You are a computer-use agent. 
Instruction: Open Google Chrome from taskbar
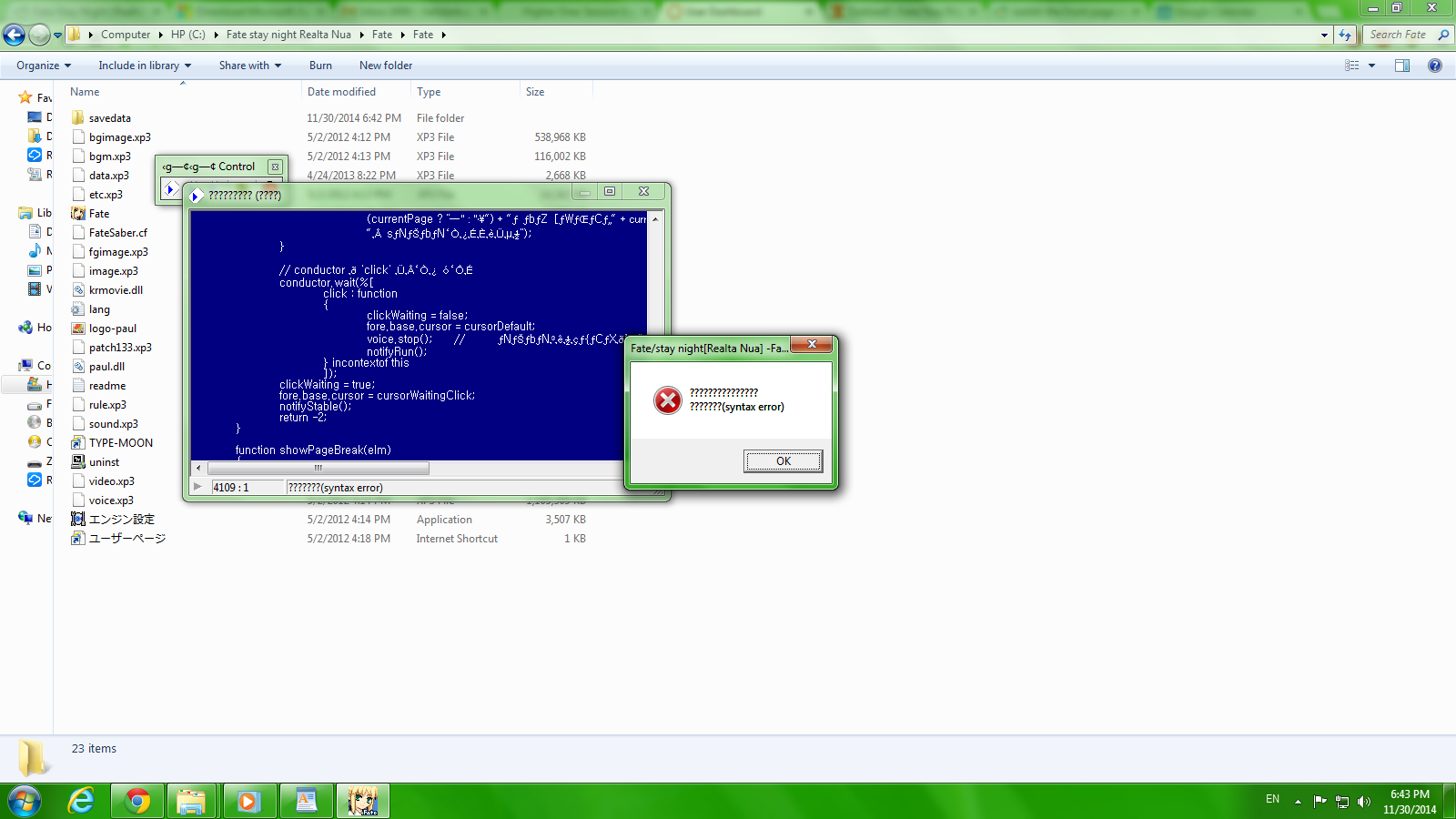click(138, 801)
